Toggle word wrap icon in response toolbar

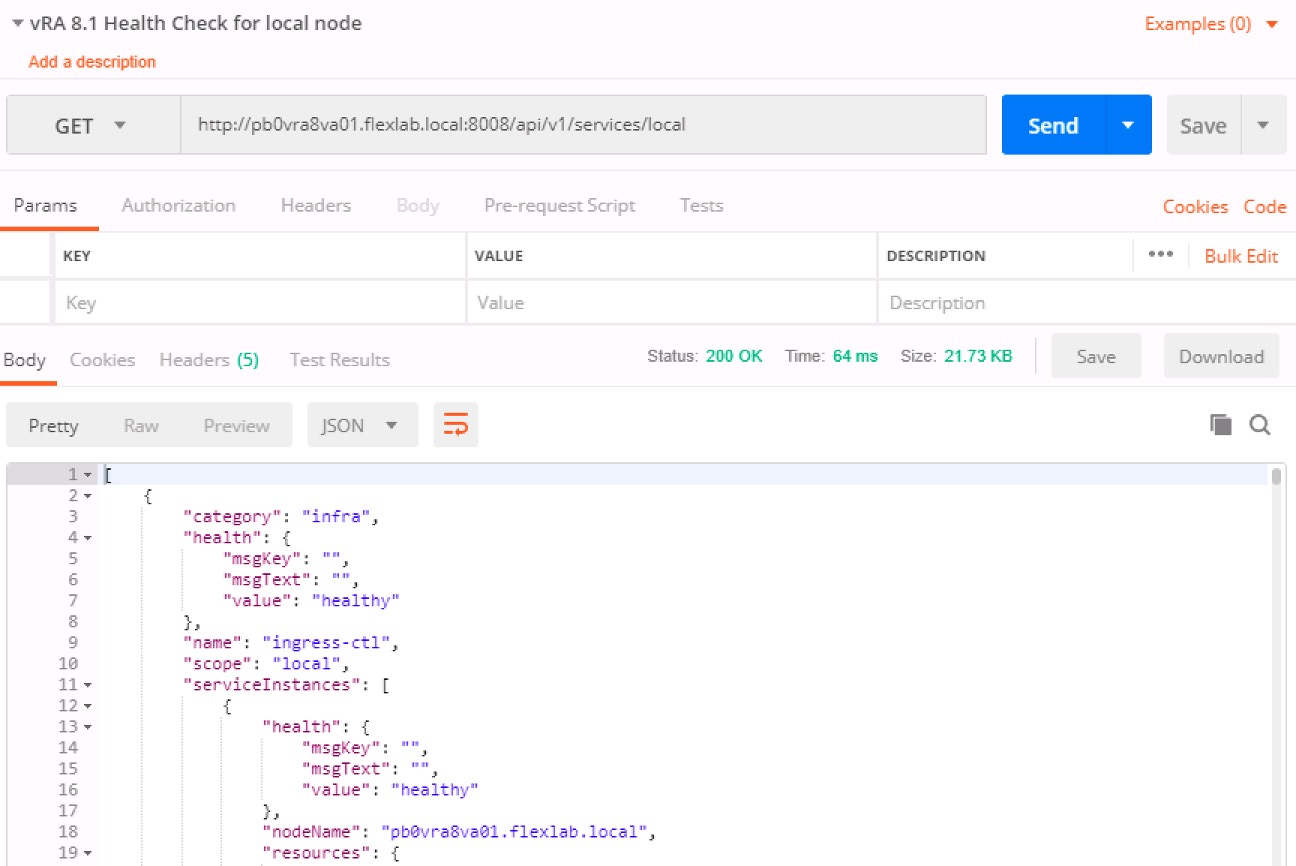click(455, 425)
